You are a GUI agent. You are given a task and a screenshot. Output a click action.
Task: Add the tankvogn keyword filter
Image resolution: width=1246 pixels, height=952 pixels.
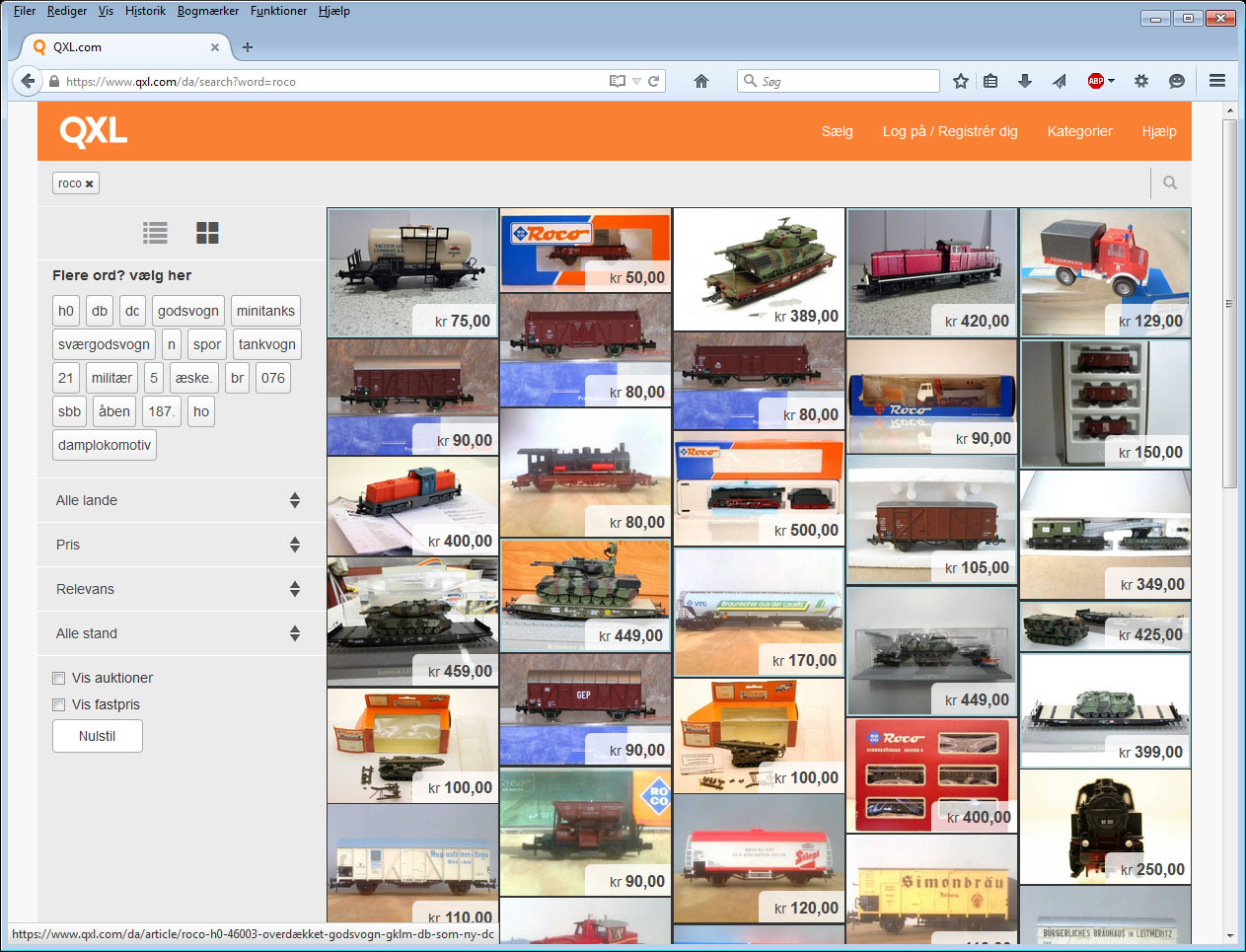pyautogui.click(x=266, y=344)
